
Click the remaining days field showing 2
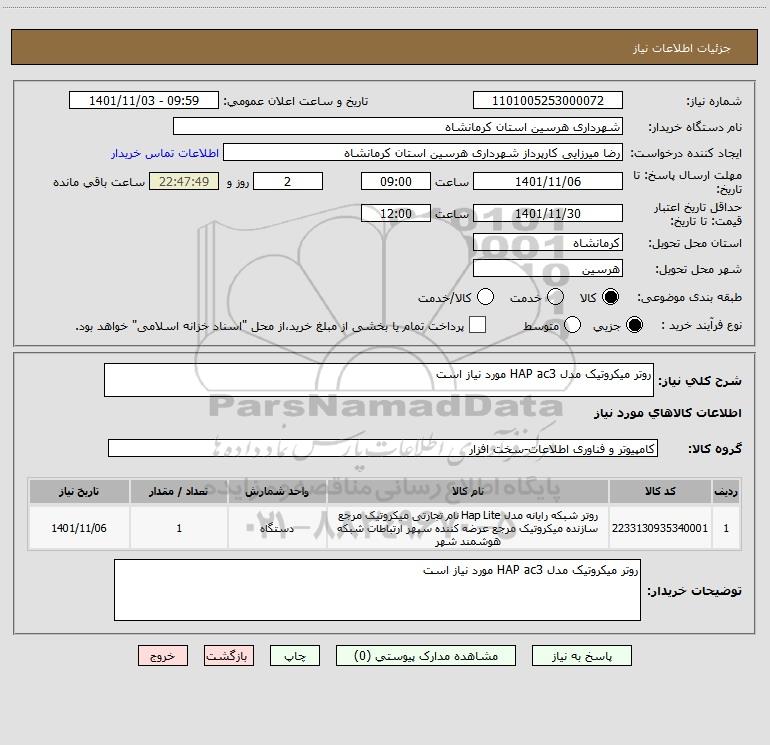pyautogui.click(x=288, y=181)
